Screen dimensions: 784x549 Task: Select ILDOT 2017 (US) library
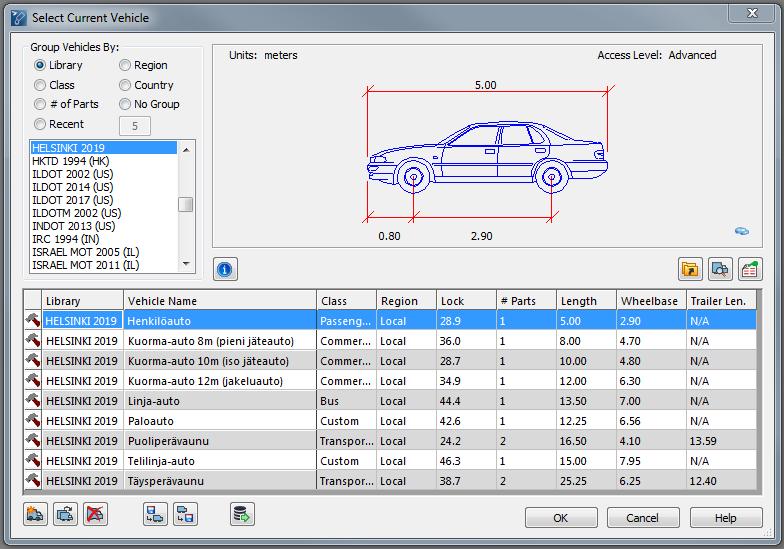point(104,200)
